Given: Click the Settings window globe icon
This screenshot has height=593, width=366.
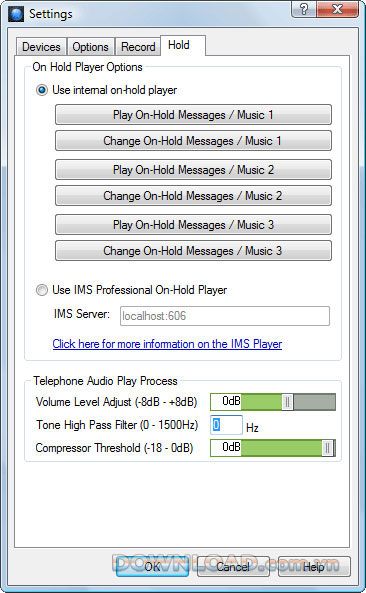Looking at the screenshot, I should (16, 14).
